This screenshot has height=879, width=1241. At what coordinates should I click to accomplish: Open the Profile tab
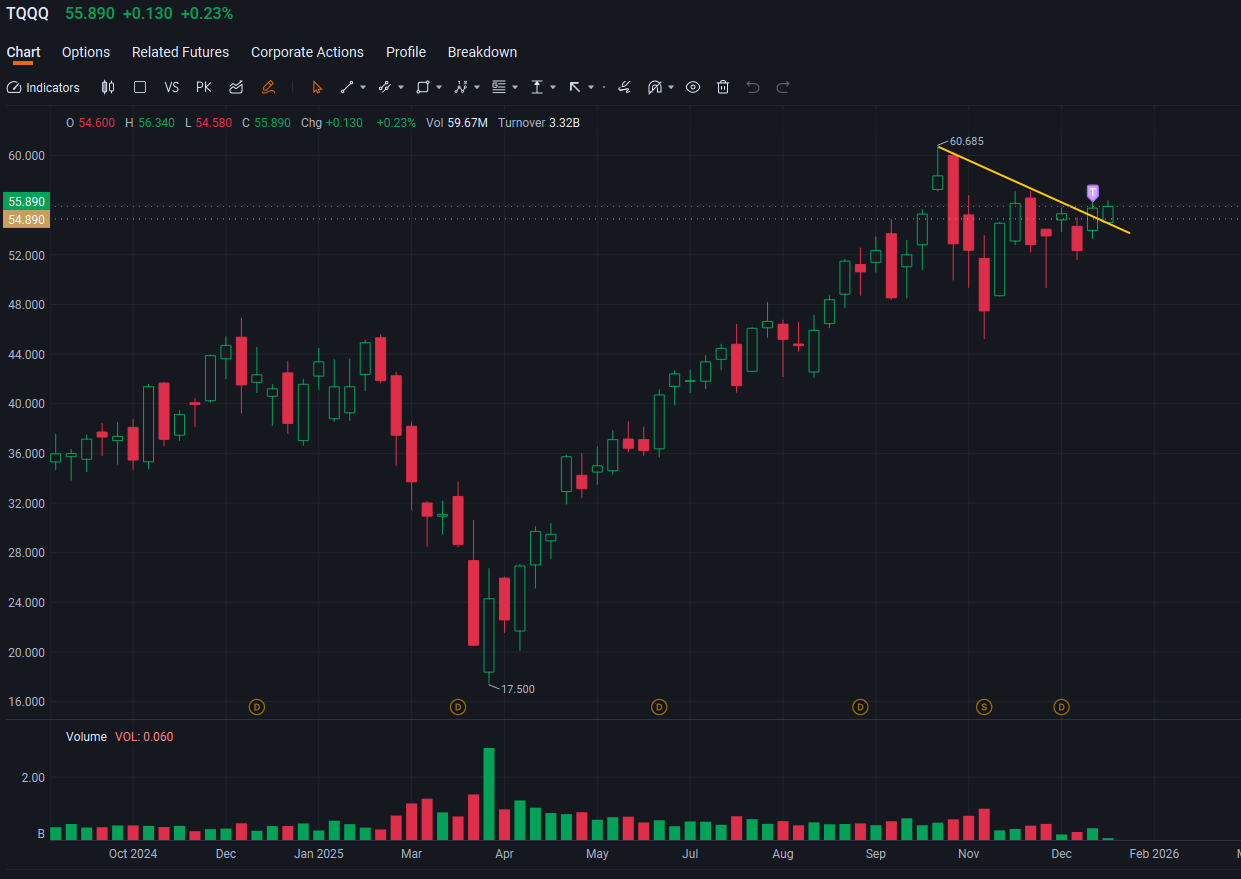click(406, 52)
